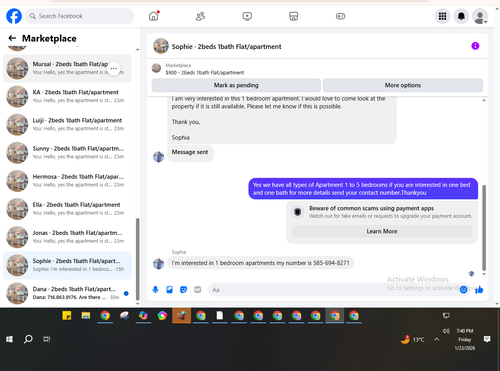Screen dimensions: 500x371
Task: Open the apps grid menu icon
Action: (442, 16)
